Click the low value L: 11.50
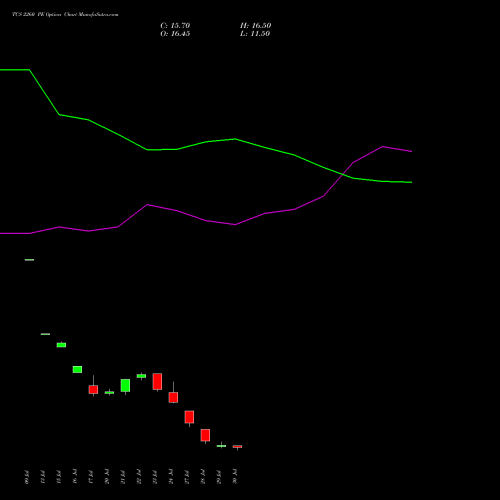 [x=255, y=34]
